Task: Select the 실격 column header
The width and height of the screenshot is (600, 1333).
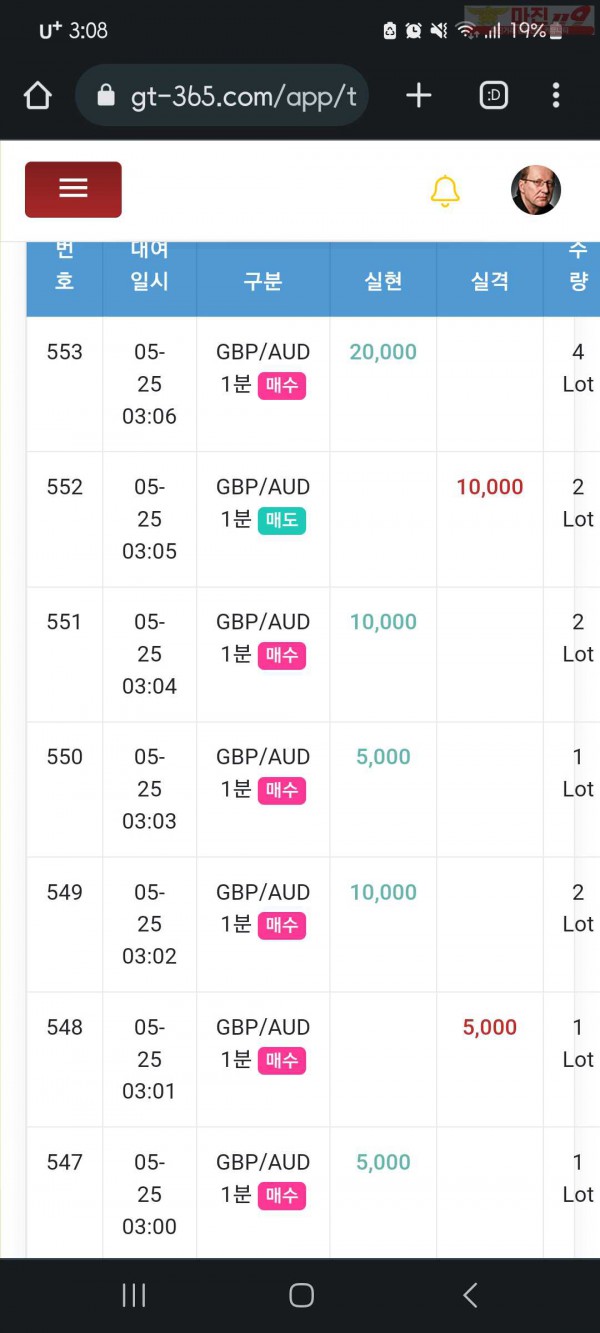Action: pyautogui.click(x=490, y=281)
